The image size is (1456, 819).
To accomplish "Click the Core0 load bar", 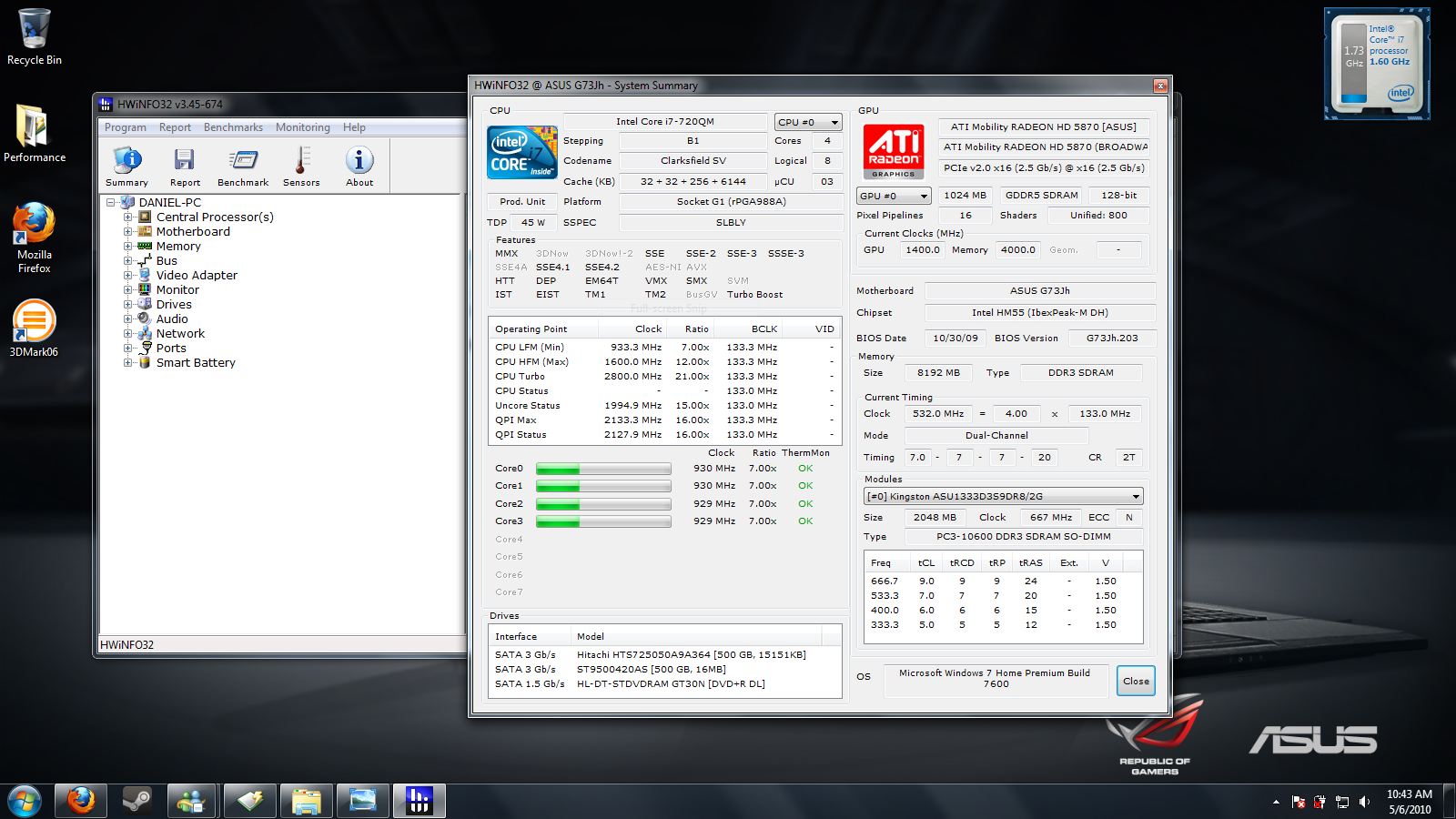I will (x=603, y=469).
